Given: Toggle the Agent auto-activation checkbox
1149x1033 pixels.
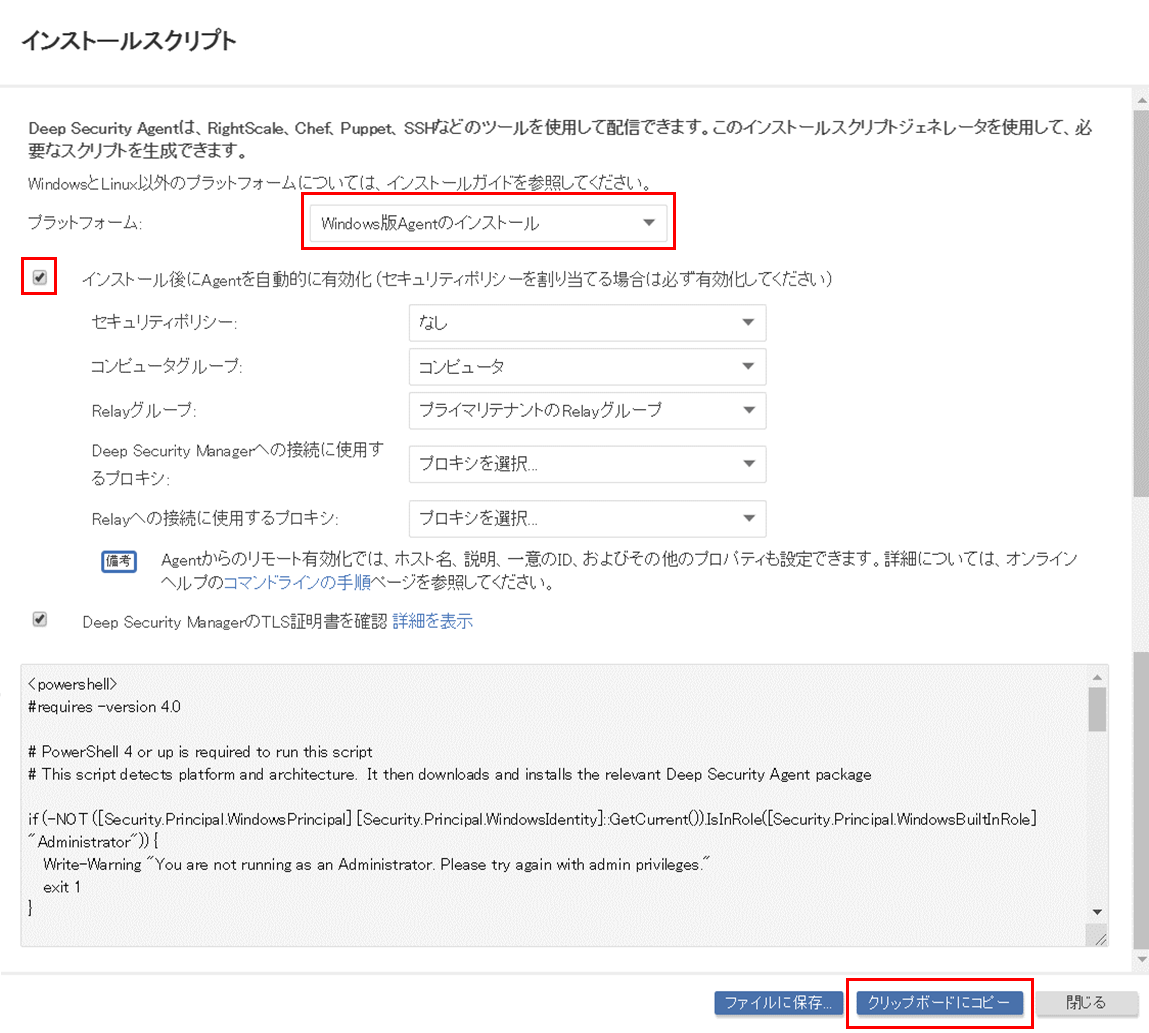Looking at the screenshot, I should pos(40,278).
